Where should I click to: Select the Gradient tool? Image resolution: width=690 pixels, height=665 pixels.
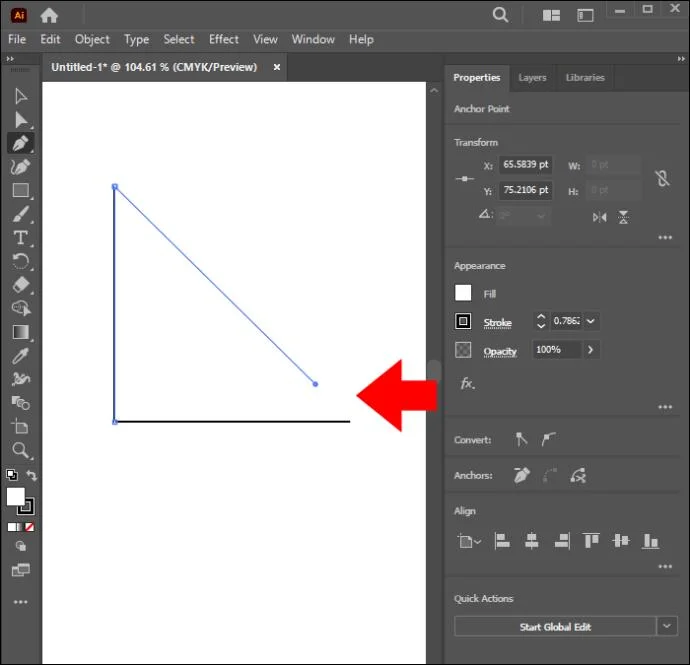click(x=21, y=332)
